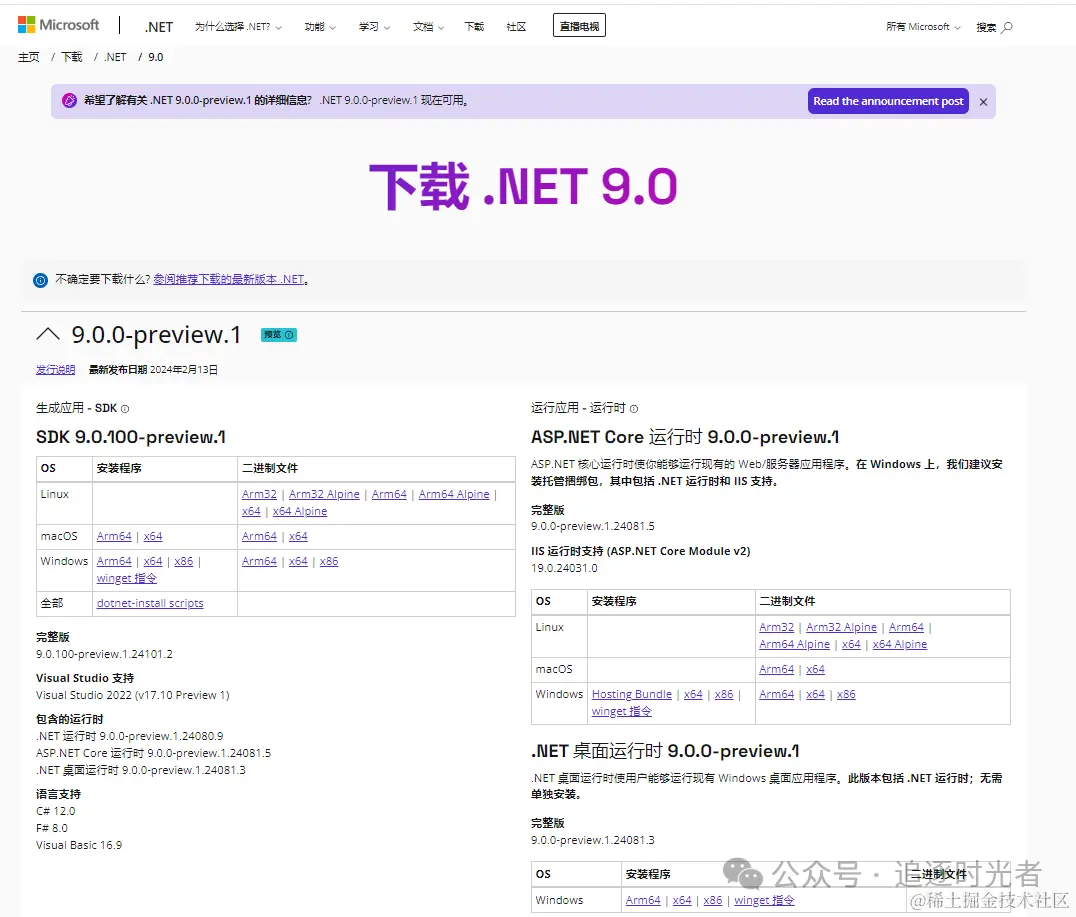This screenshot has width=1076, height=917.
Task: Download desktop runtime Windows Arm64 installer
Action: click(x=643, y=901)
